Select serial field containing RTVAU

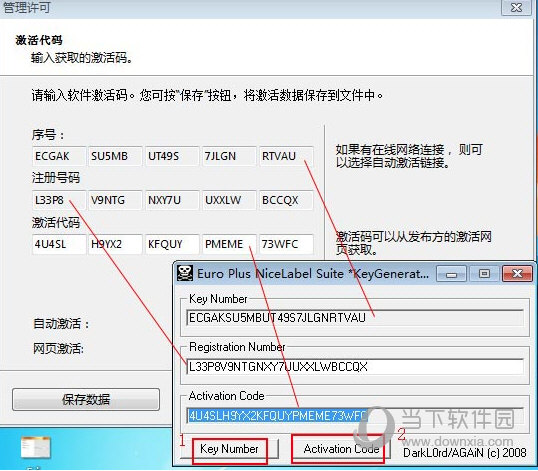point(286,156)
